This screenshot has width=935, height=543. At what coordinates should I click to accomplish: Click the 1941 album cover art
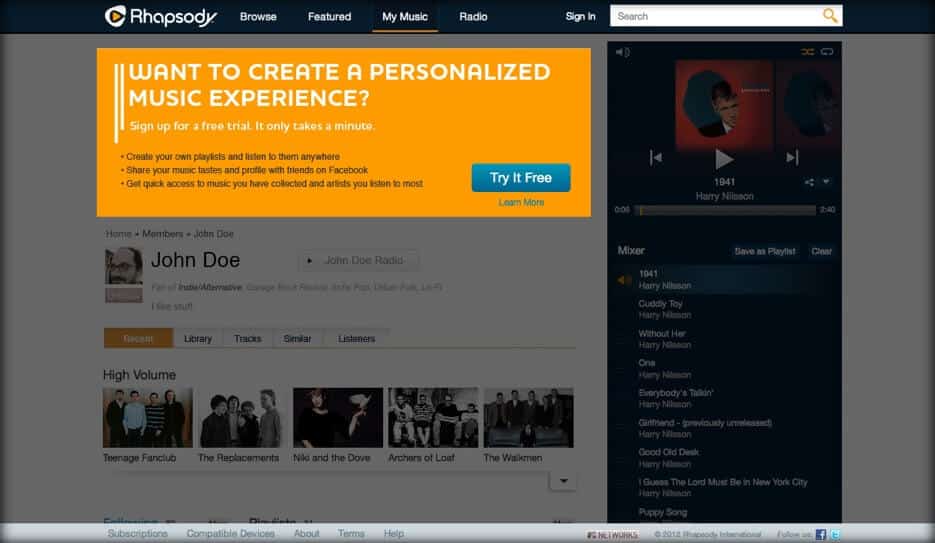(x=724, y=104)
